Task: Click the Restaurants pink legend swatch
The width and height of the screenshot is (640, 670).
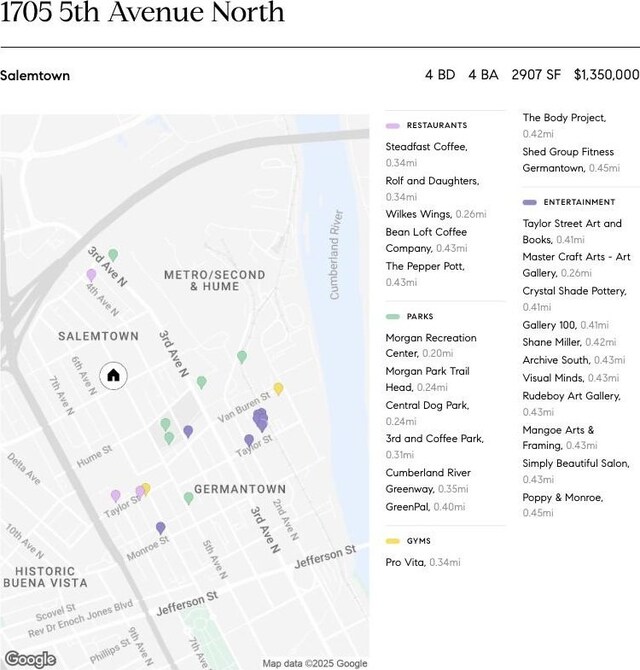Action: click(x=393, y=126)
